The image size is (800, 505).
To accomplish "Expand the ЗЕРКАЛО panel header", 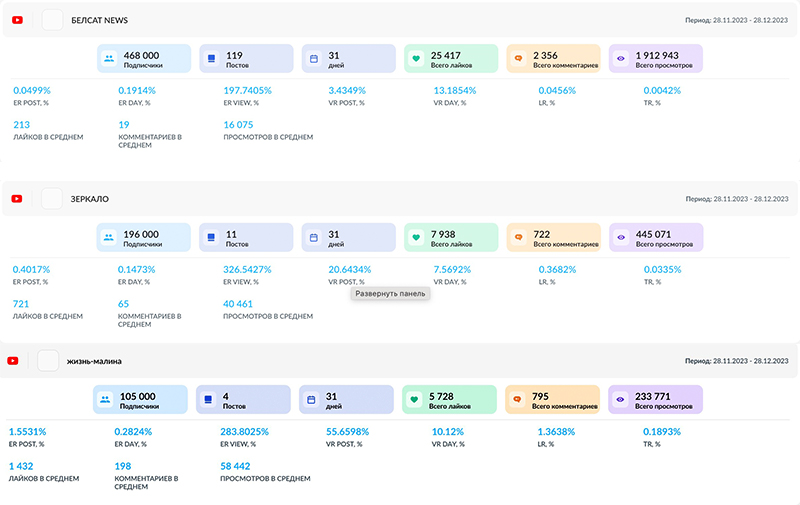I will click(400, 199).
